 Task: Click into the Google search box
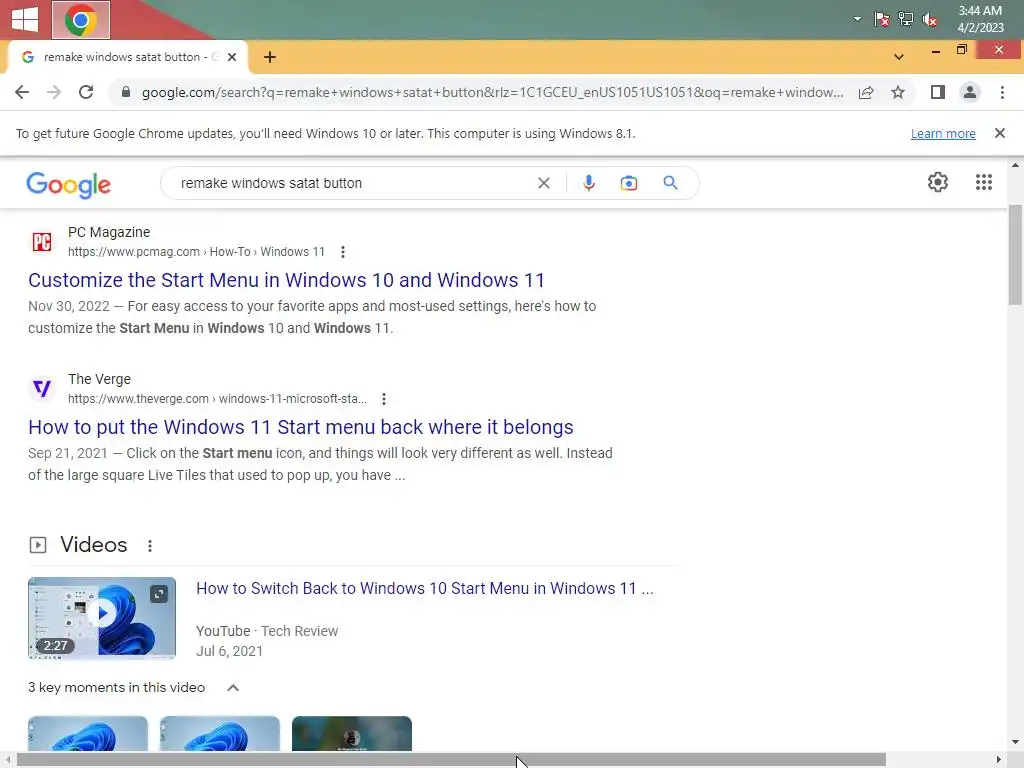click(x=353, y=183)
